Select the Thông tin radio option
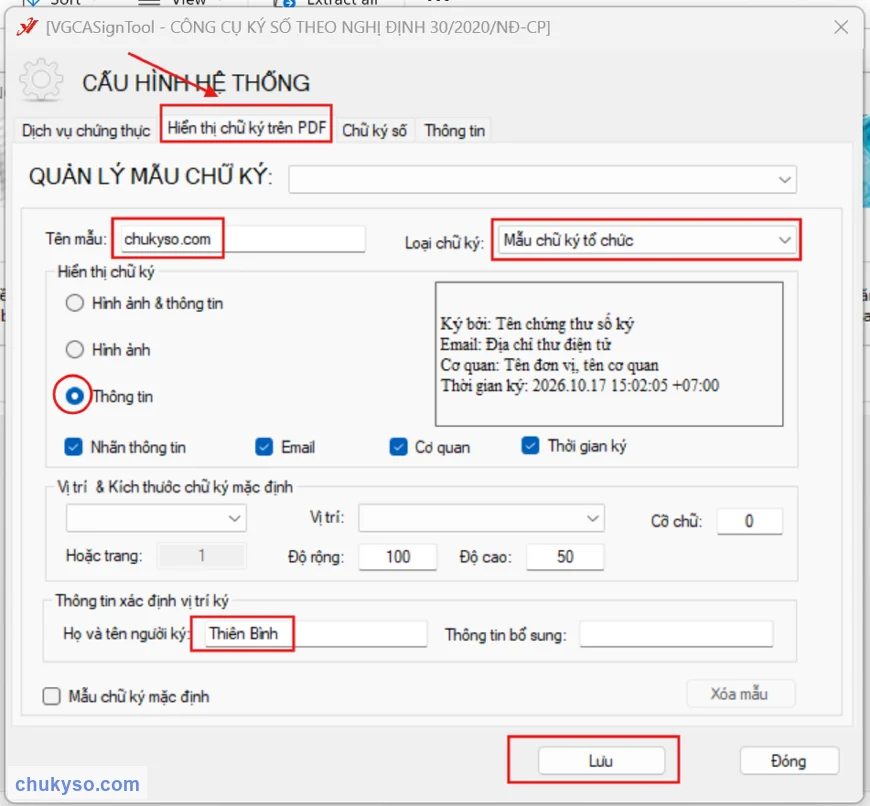The width and height of the screenshot is (870, 806). 75,396
